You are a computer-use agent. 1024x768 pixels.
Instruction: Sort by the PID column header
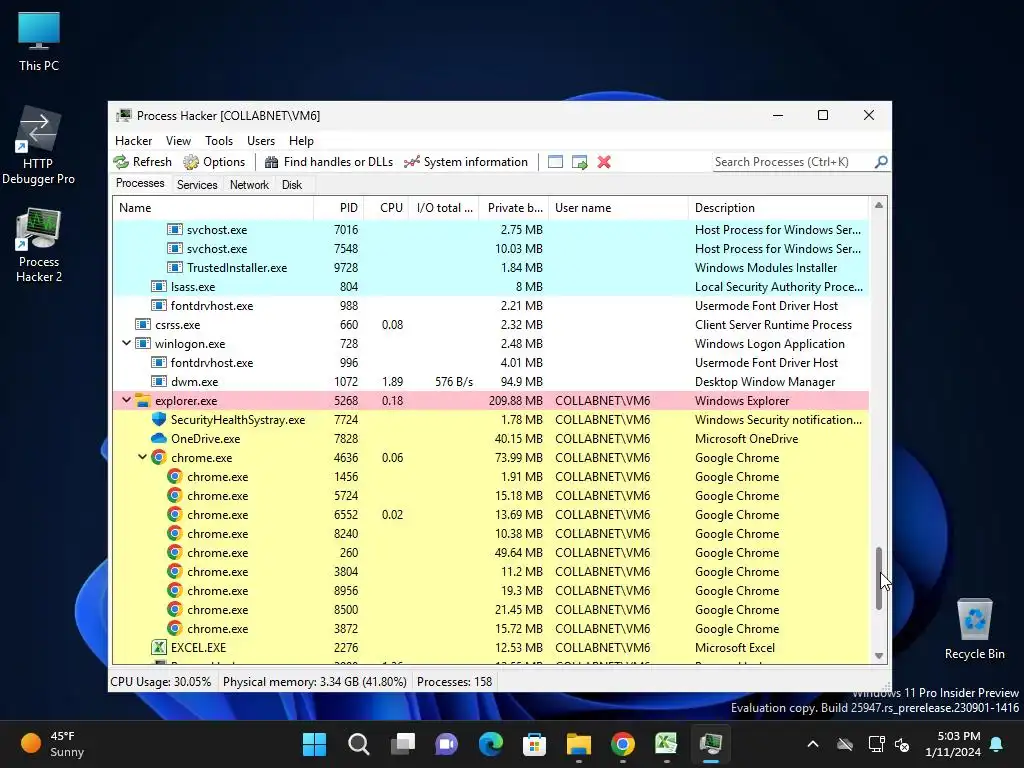click(x=339, y=208)
